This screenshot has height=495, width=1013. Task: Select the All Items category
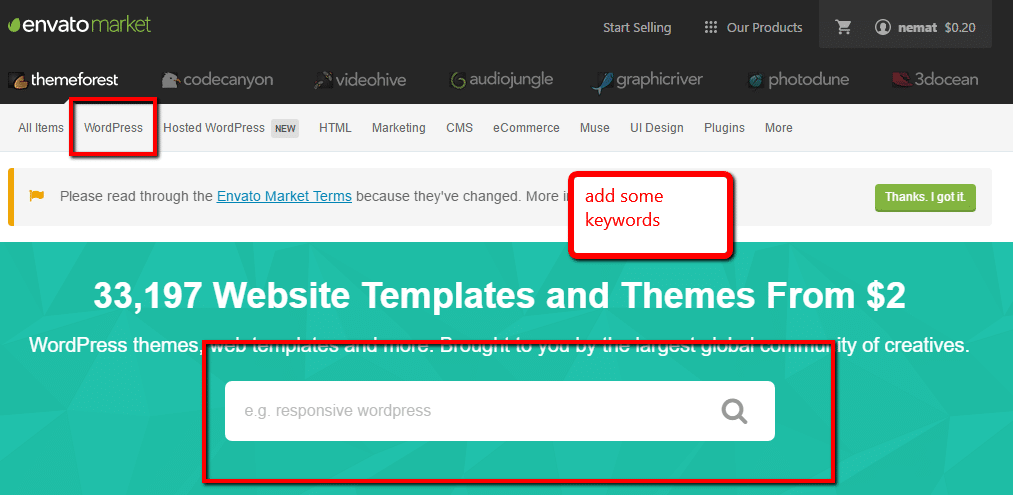[41, 128]
